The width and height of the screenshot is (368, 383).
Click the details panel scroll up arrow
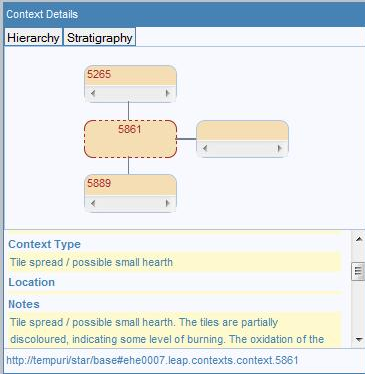click(x=359, y=239)
